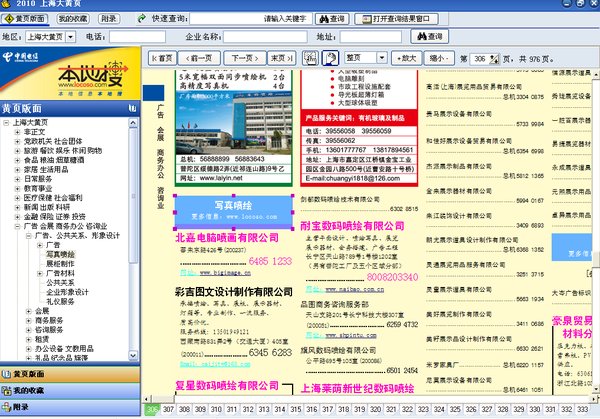Expand the 教育事业 node

tap(17, 189)
